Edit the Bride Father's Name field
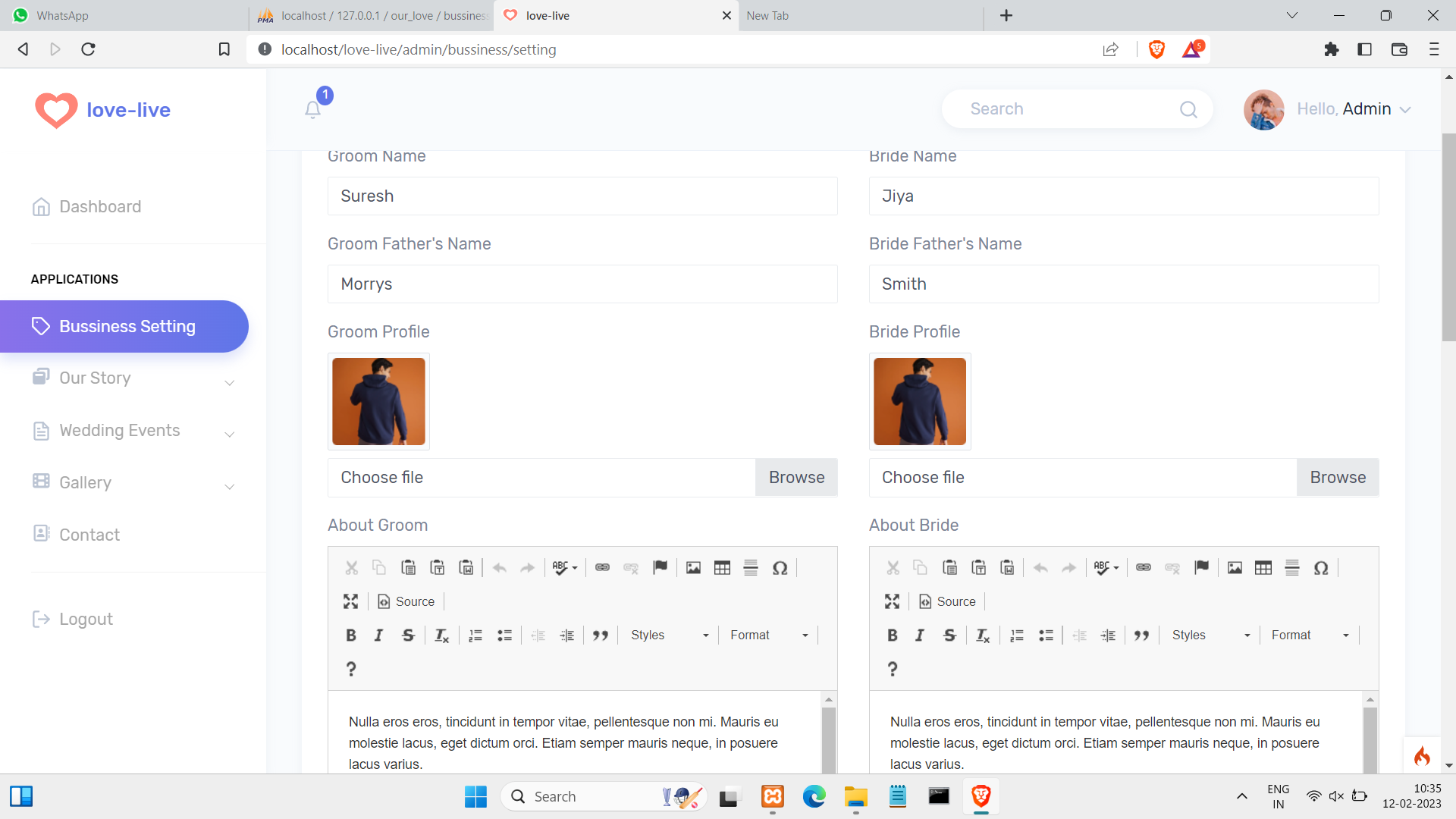This screenshot has width=1456, height=819. tap(1124, 284)
